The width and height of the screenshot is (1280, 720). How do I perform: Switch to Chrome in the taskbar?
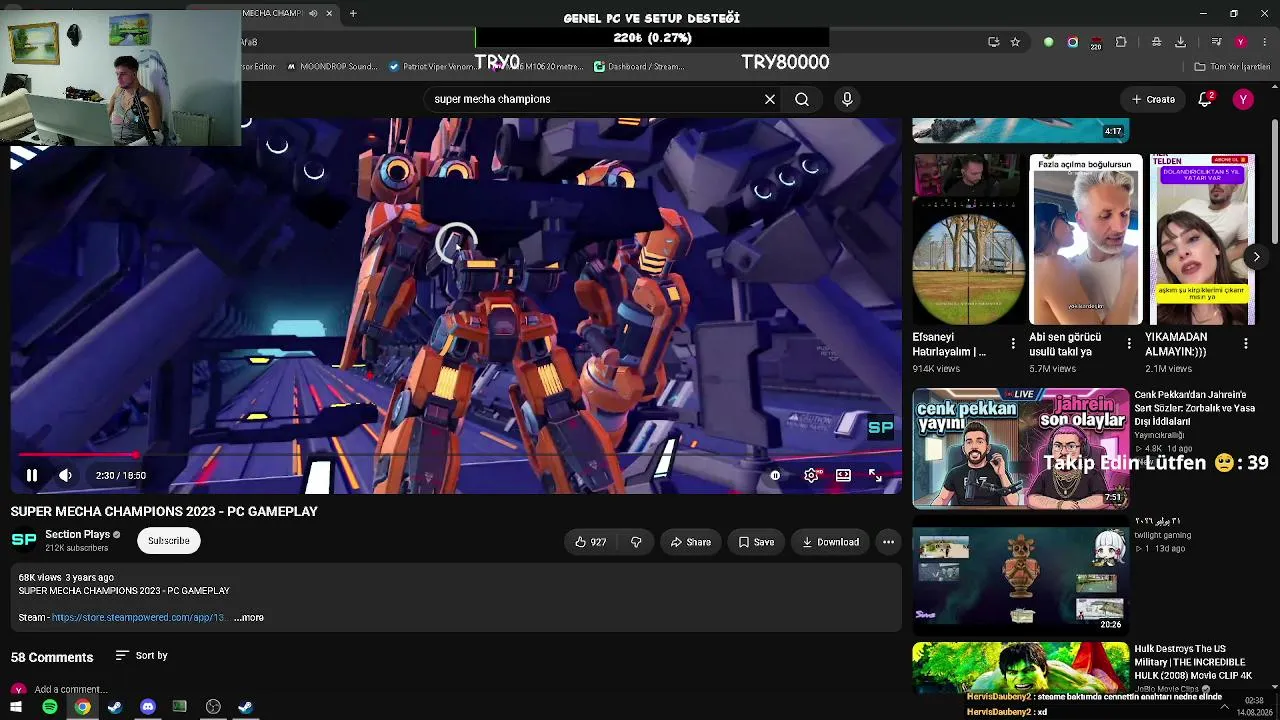click(x=82, y=707)
